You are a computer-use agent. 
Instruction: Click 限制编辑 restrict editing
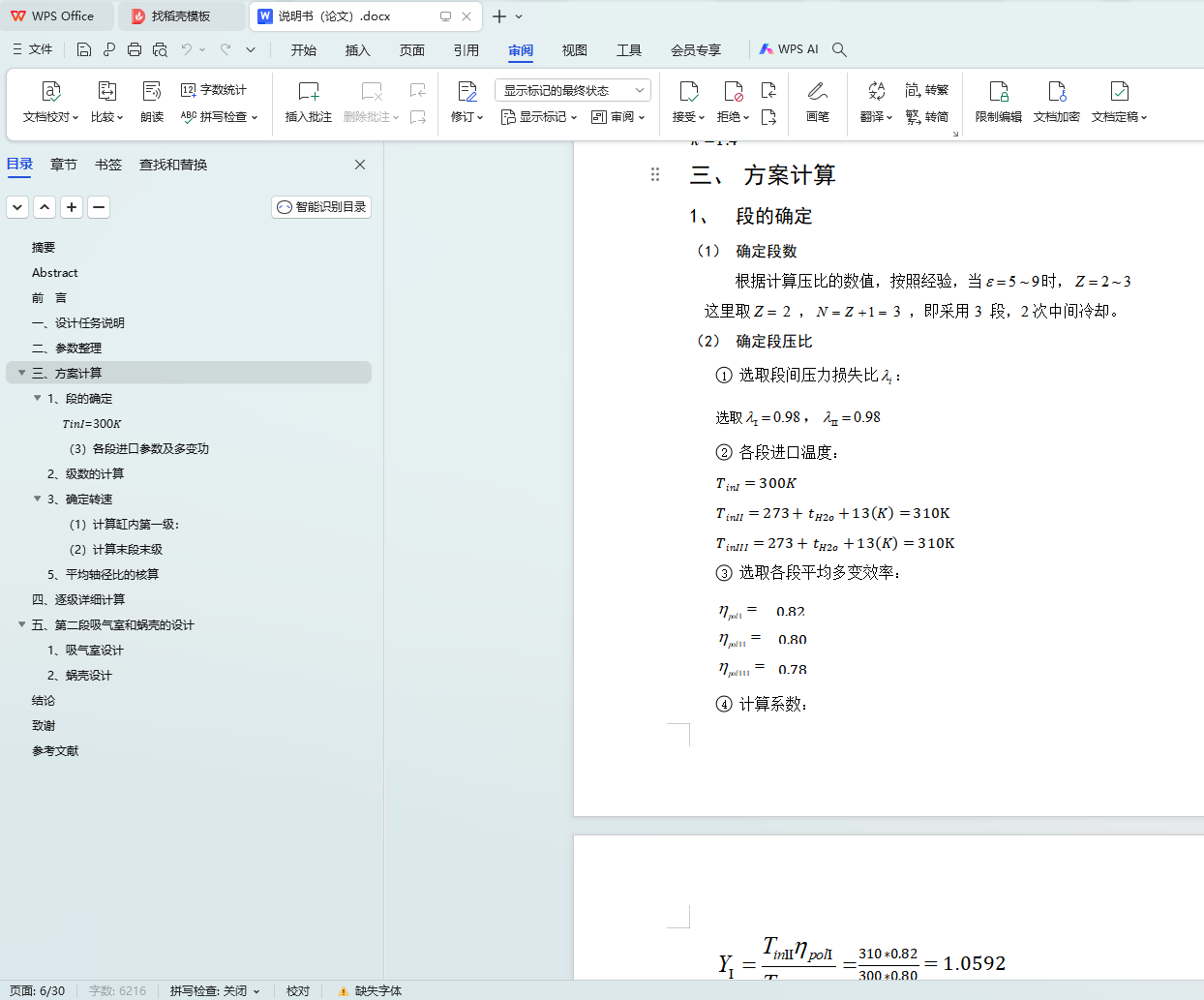click(x=999, y=103)
